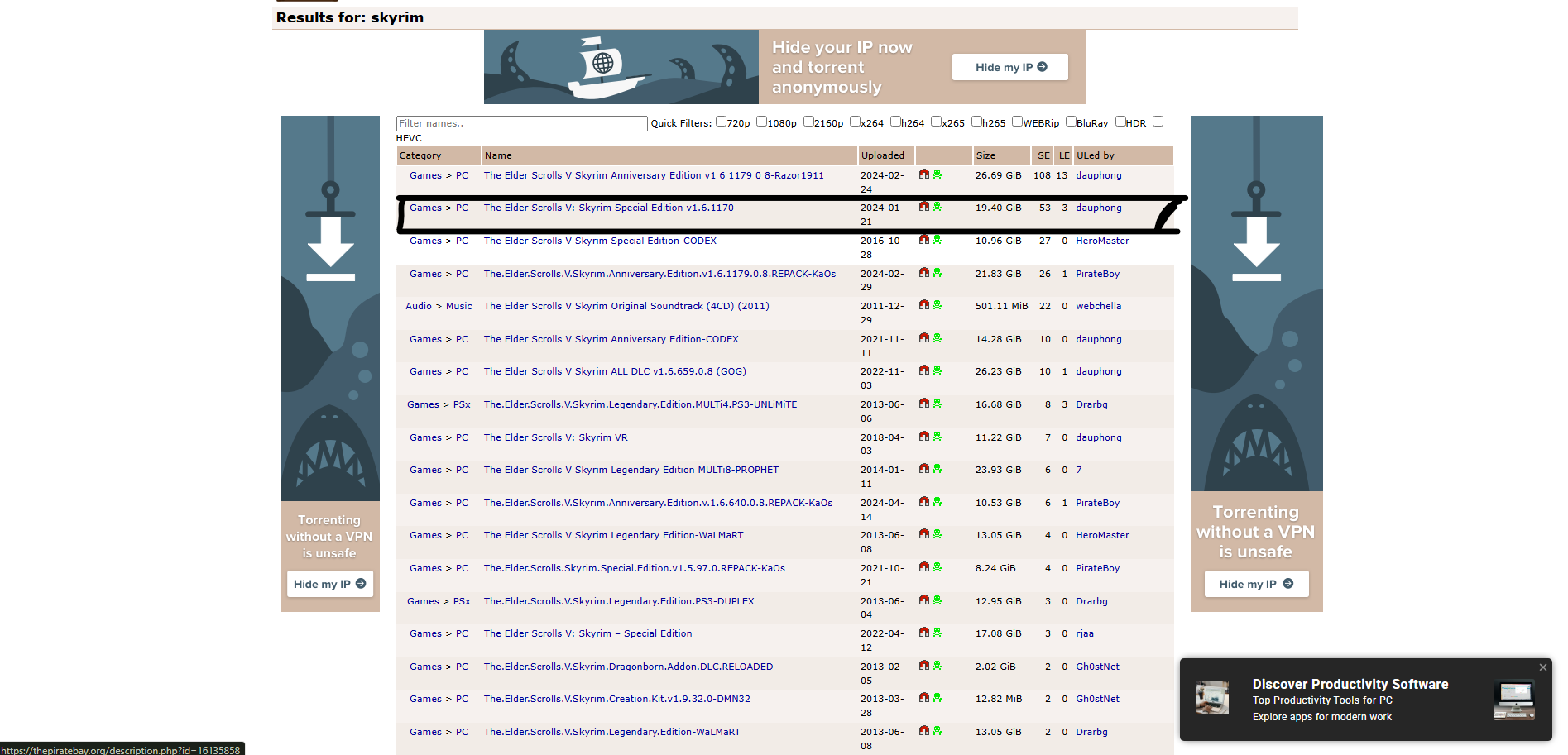The image size is (1568, 755).
Task: Check the 1080p quick filter
Action: click(761, 122)
